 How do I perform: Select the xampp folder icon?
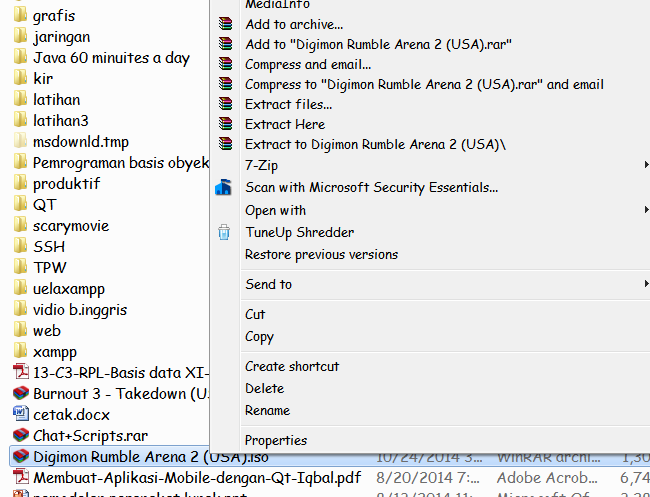20,350
